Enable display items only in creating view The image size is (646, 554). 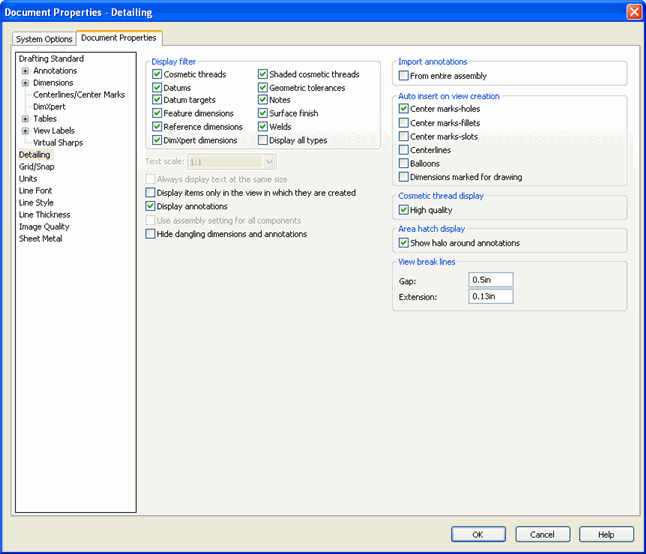[x=150, y=192]
